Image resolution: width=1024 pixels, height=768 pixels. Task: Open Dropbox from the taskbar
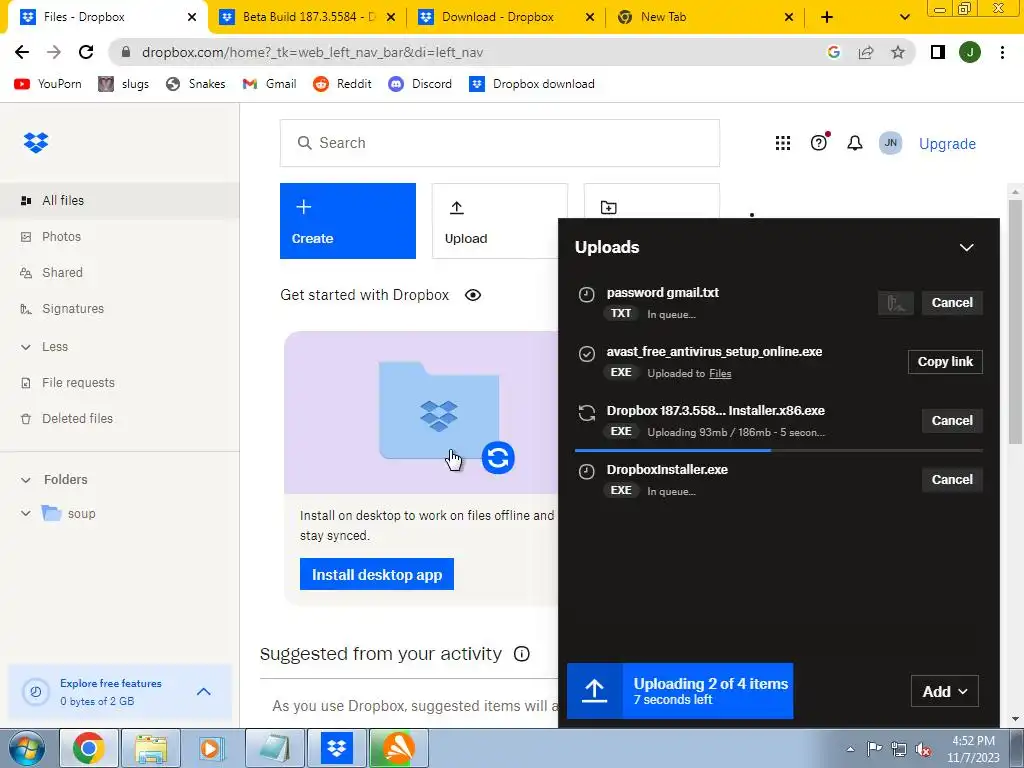pos(336,748)
